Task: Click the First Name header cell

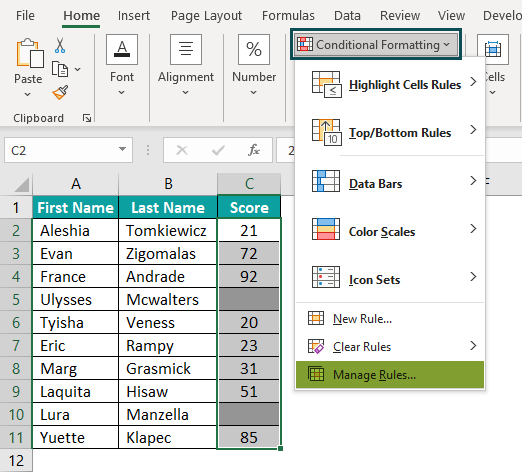Action: (76, 207)
